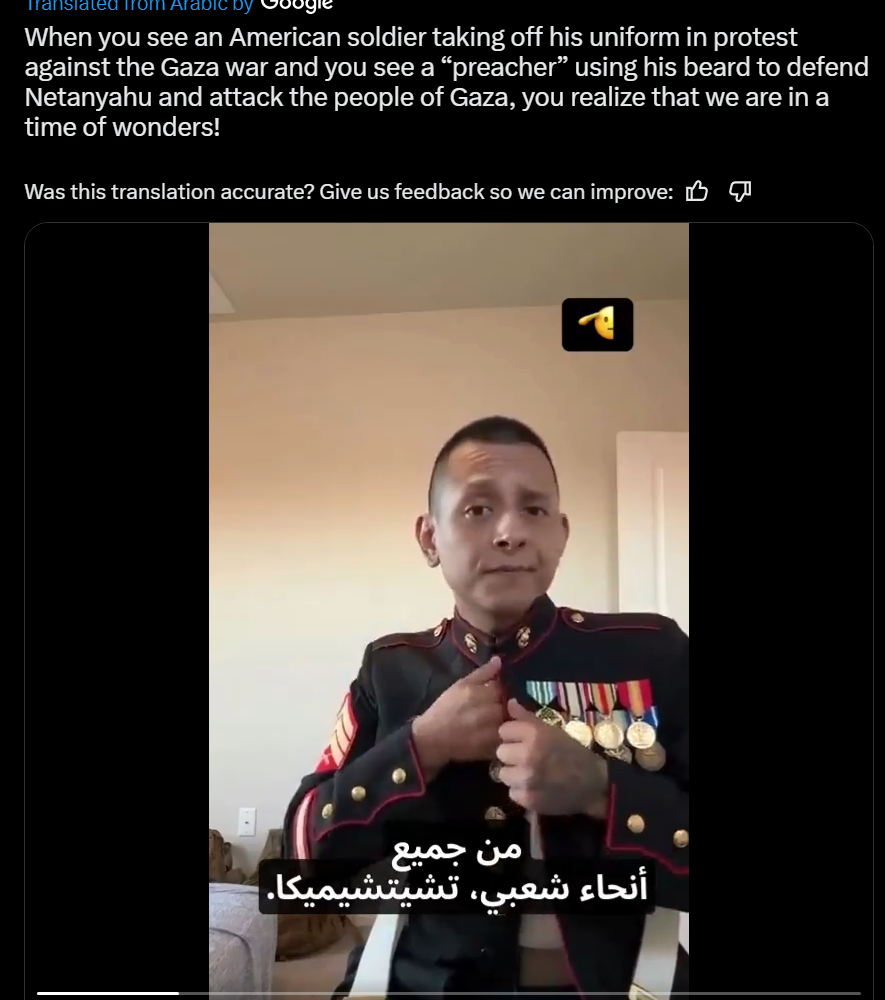885x1000 pixels.
Task: Click the played portion of video progress bar
Action: click(x=108, y=993)
